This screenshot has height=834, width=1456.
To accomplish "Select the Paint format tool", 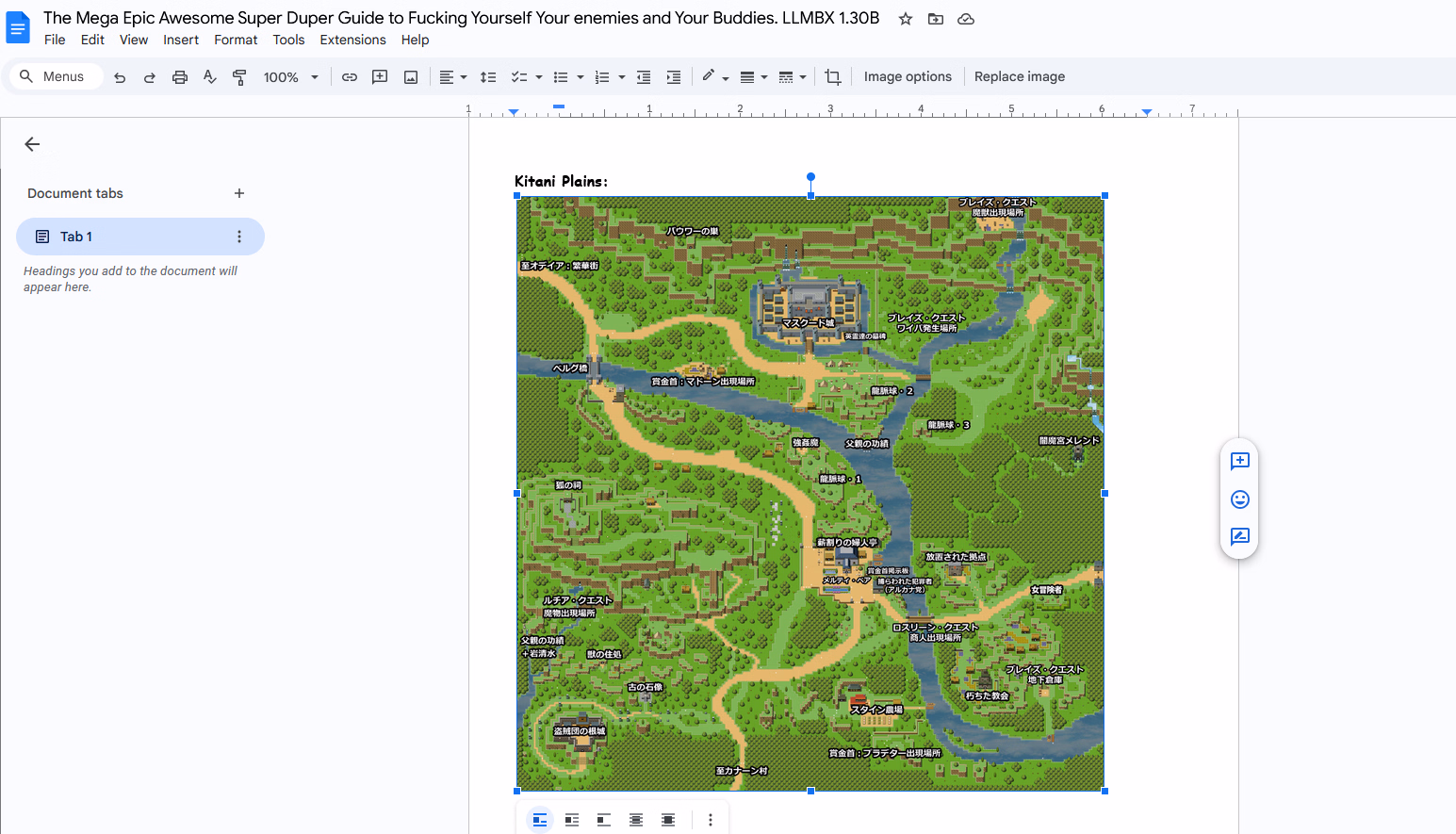I will coord(239,77).
